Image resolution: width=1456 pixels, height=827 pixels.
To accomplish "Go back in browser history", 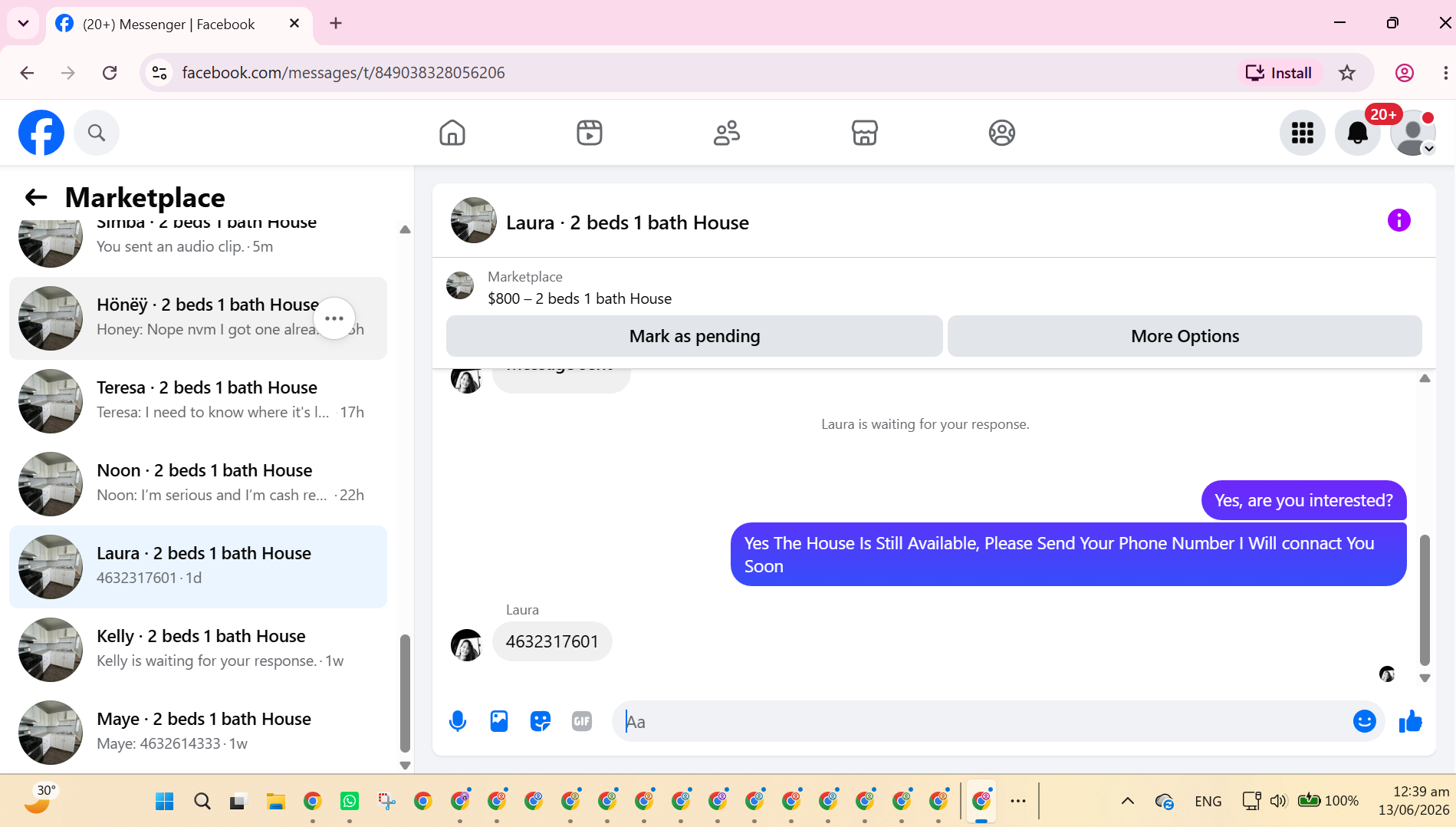I will click(x=27, y=73).
